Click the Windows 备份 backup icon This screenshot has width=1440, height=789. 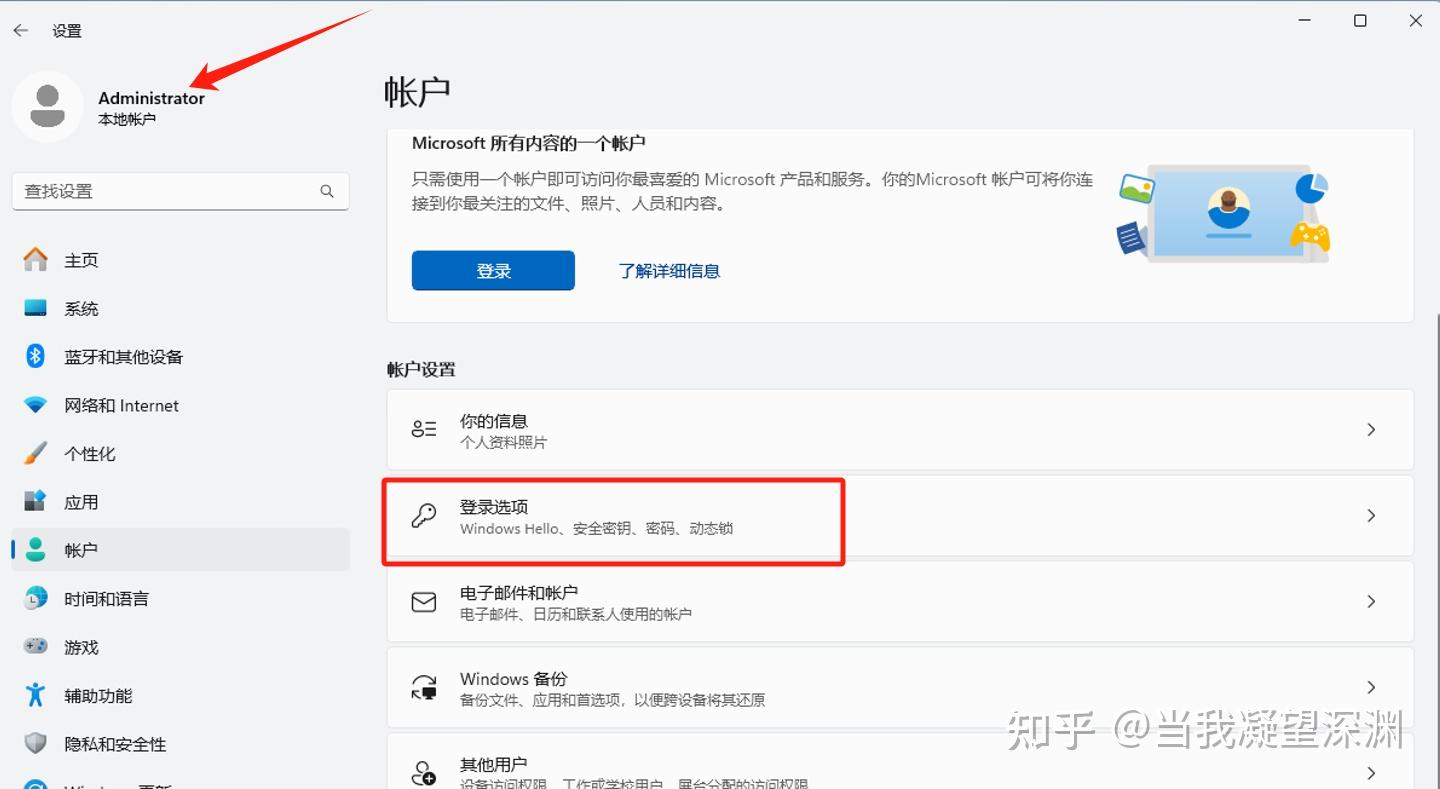[x=423, y=687]
